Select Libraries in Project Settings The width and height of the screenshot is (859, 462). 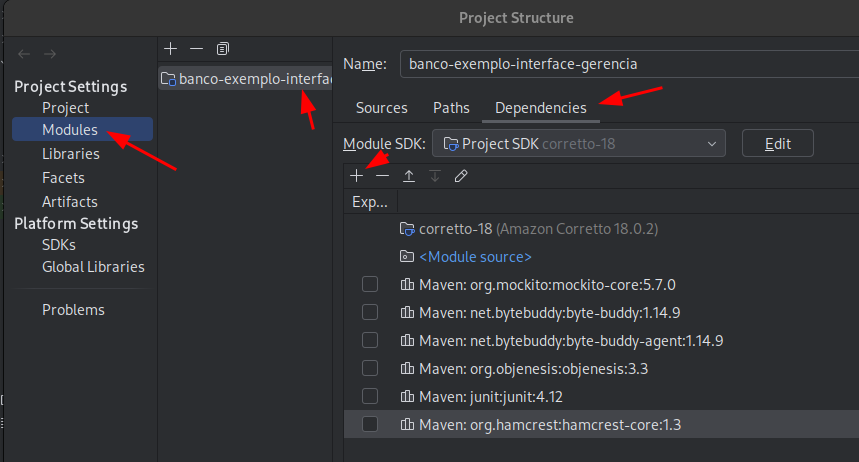click(x=71, y=154)
